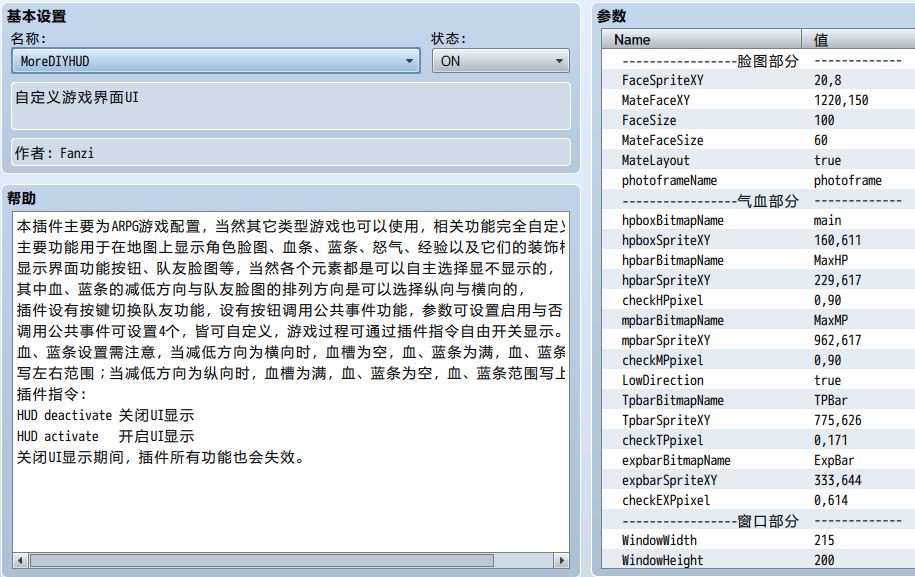The height and width of the screenshot is (577, 915).
Task: Open the plugin name dropdown MoreDIYHUD
Action: click(x=215, y=61)
